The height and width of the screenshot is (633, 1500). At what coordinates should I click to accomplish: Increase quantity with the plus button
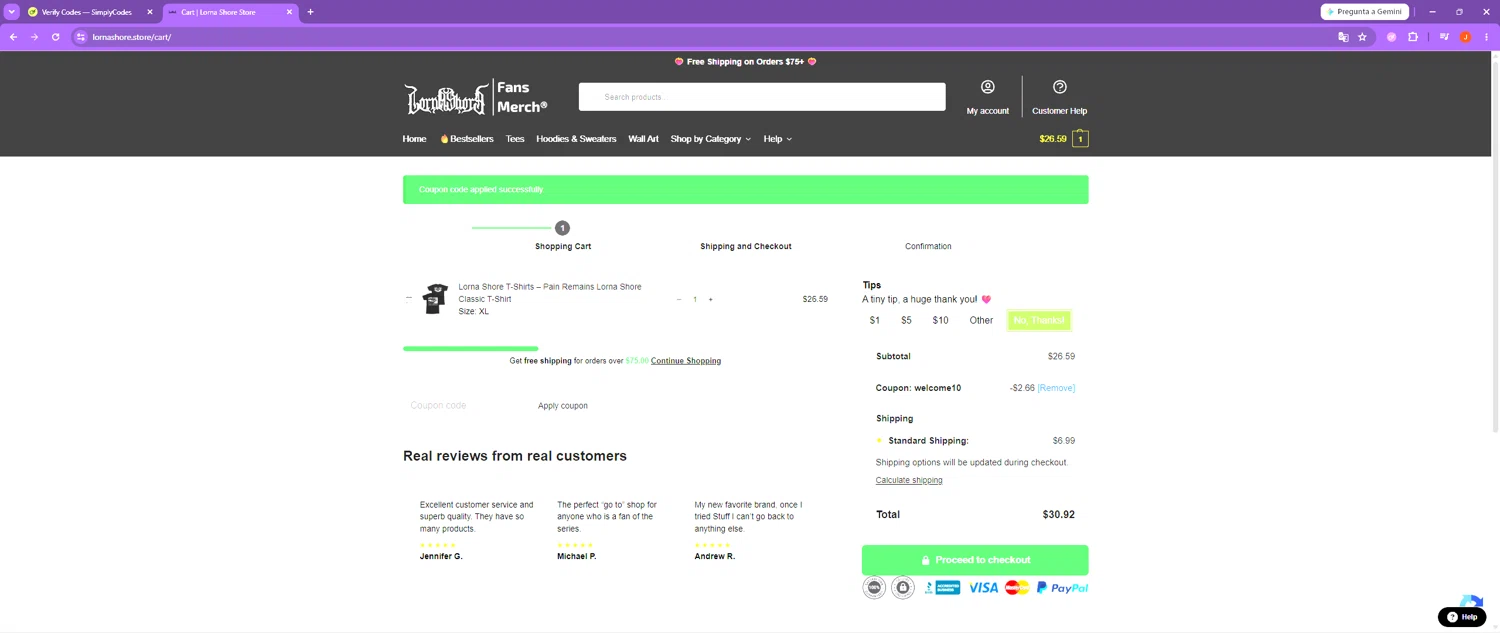[711, 299]
